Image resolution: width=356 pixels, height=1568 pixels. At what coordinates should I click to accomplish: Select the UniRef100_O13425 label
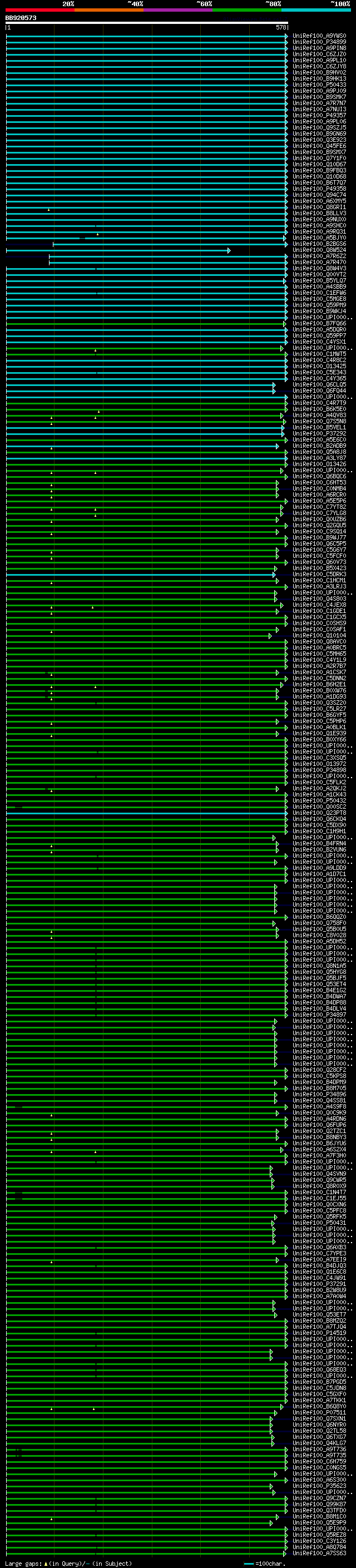click(319, 367)
